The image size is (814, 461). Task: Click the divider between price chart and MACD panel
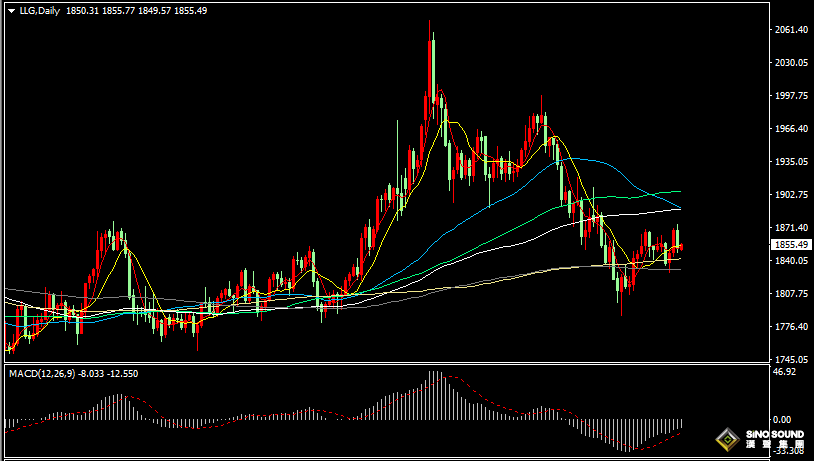[x=387, y=363]
